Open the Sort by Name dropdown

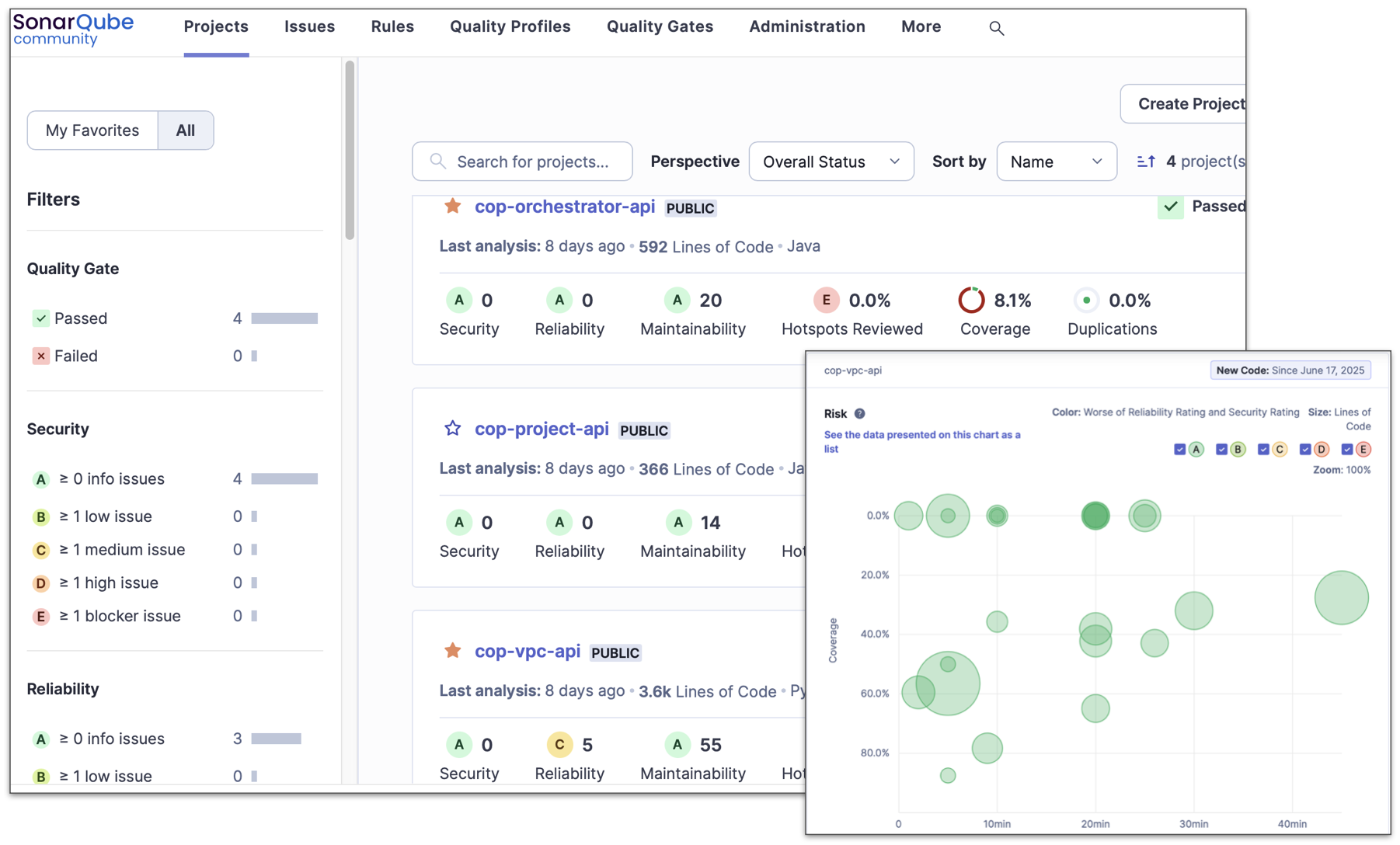point(1056,162)
